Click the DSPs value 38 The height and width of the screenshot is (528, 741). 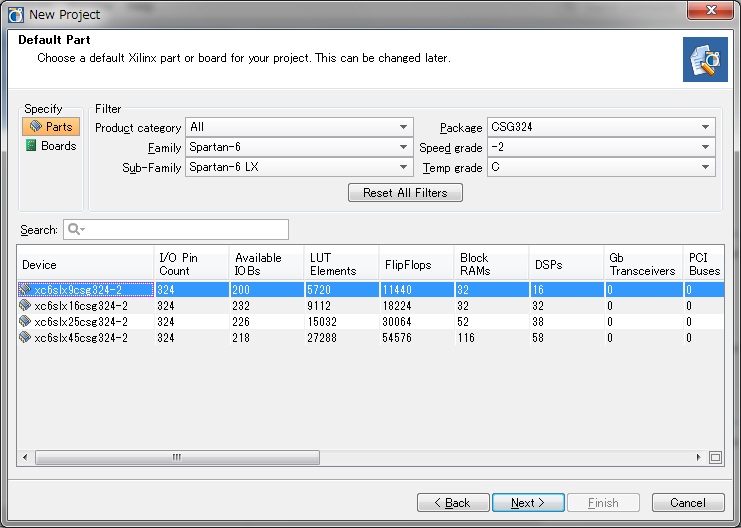[538, 321]
